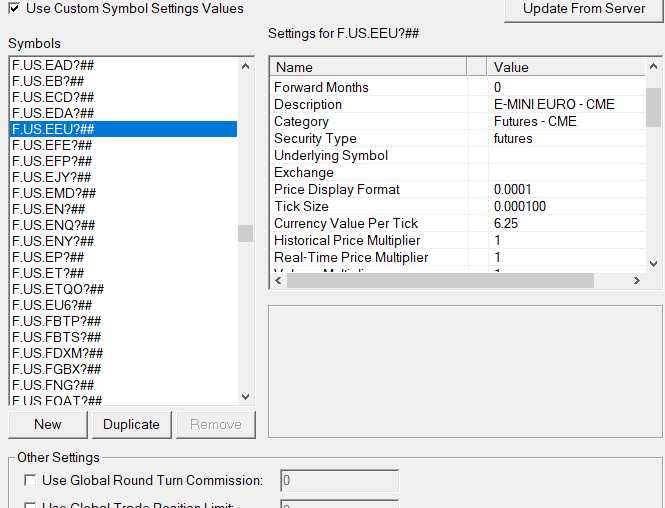Click Update From Server button
Image resolution: width=665 pixels, height=508 pixels.
pos(584,9)
